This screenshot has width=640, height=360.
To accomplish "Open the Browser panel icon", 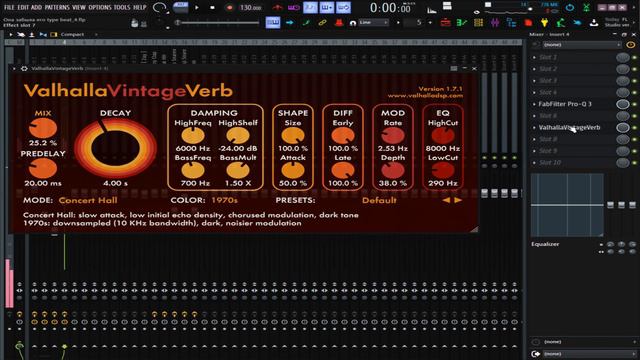I will [x=511, y=23].
